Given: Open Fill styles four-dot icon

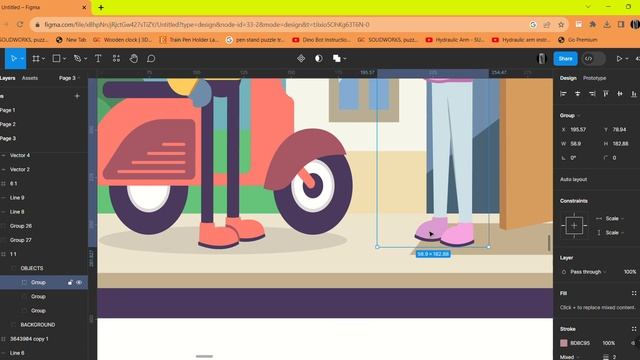Looking at the screenshot, I should [x=634, y=293].
